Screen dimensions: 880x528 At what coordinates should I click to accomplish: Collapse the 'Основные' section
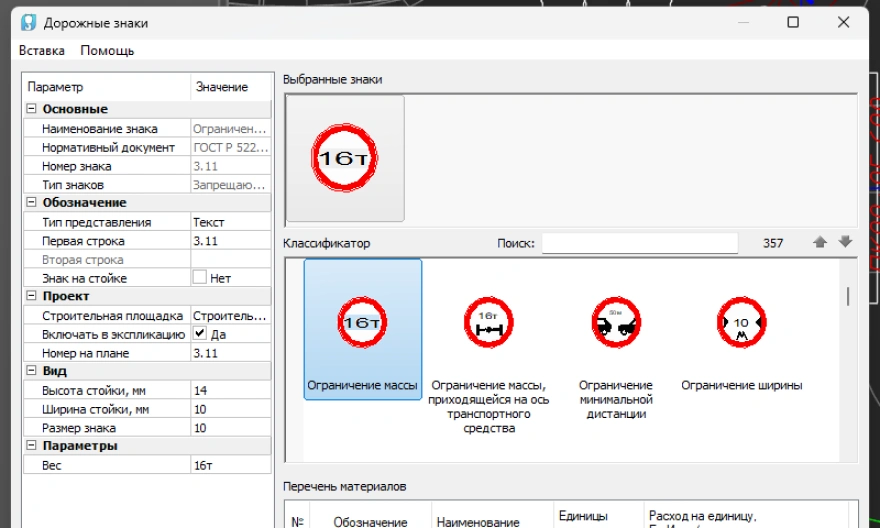[x=31, y=109]
